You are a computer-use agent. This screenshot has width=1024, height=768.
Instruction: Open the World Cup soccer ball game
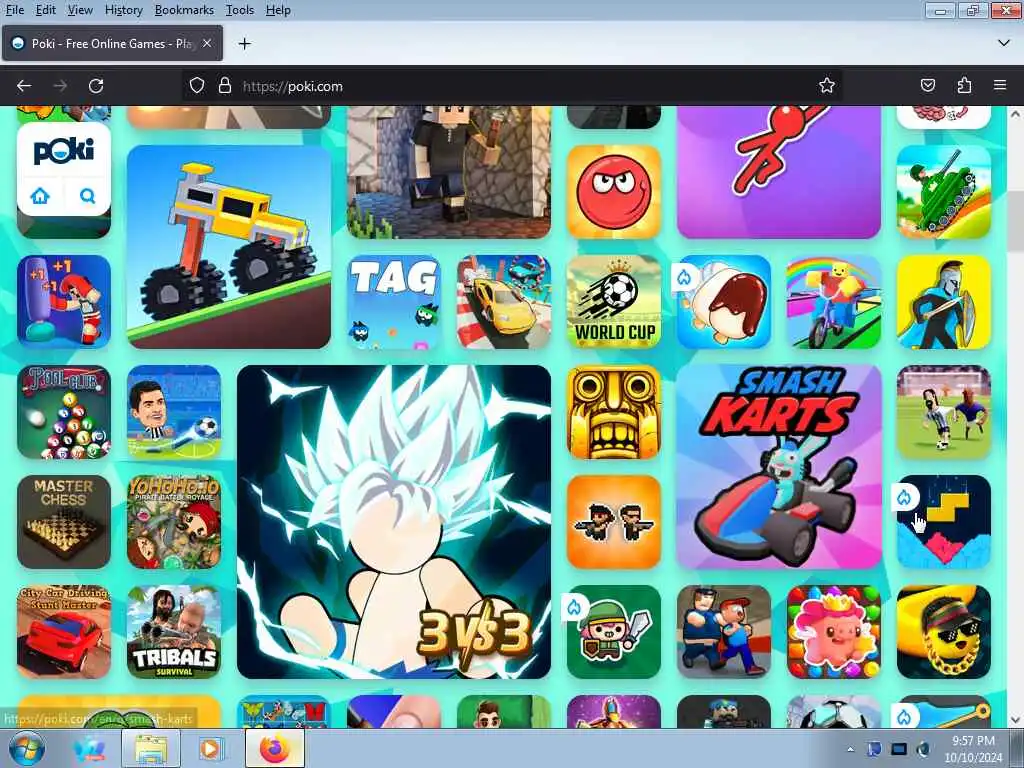[x=614, y=302]
